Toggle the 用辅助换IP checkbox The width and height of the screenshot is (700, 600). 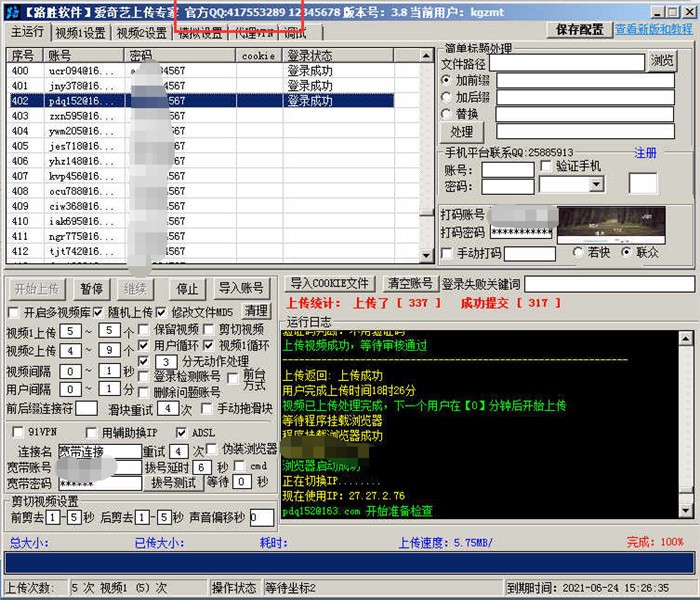(91, 432)
